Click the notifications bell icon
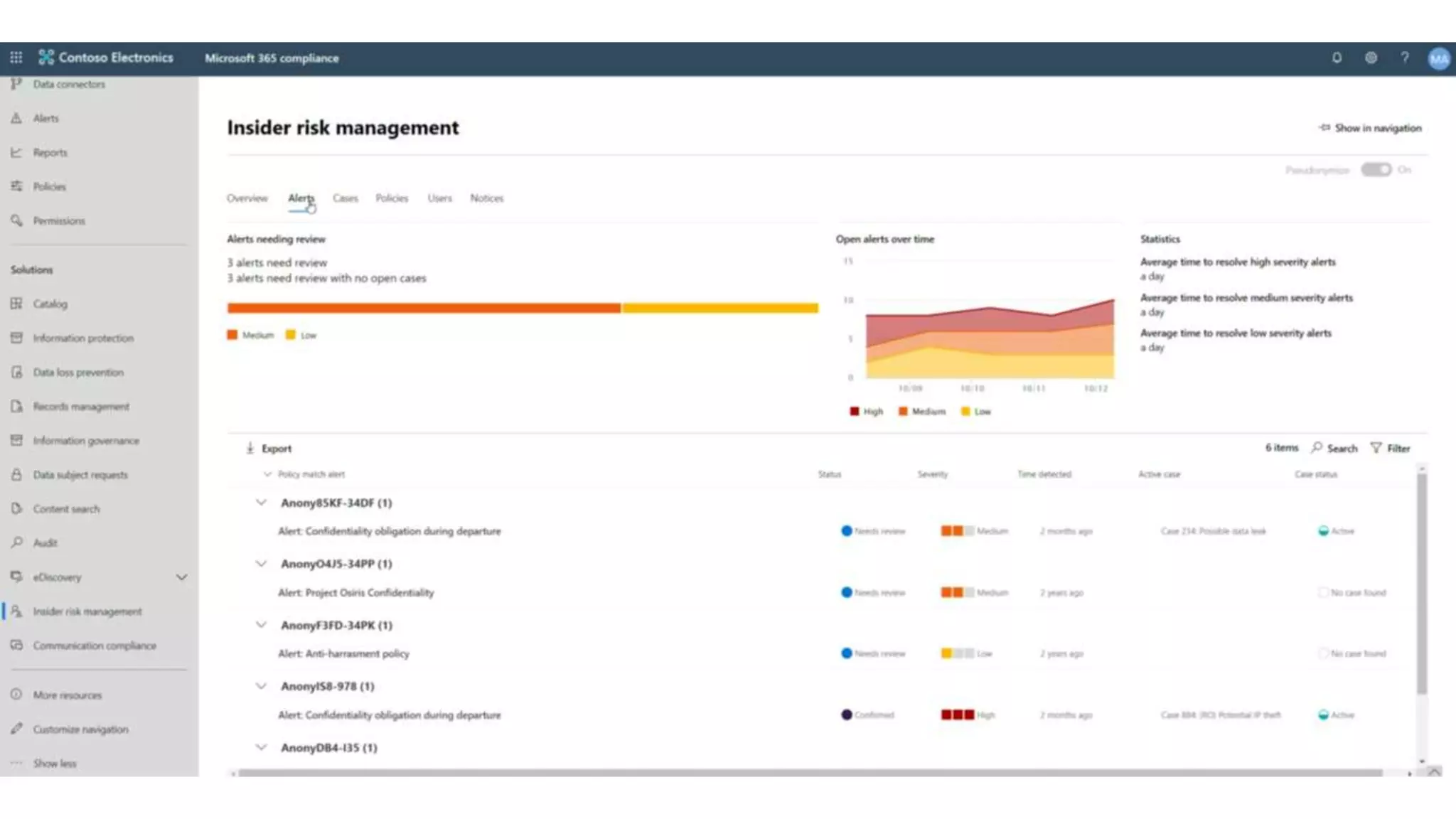The image size is (1456, 819). click(x=1337, y=58)
